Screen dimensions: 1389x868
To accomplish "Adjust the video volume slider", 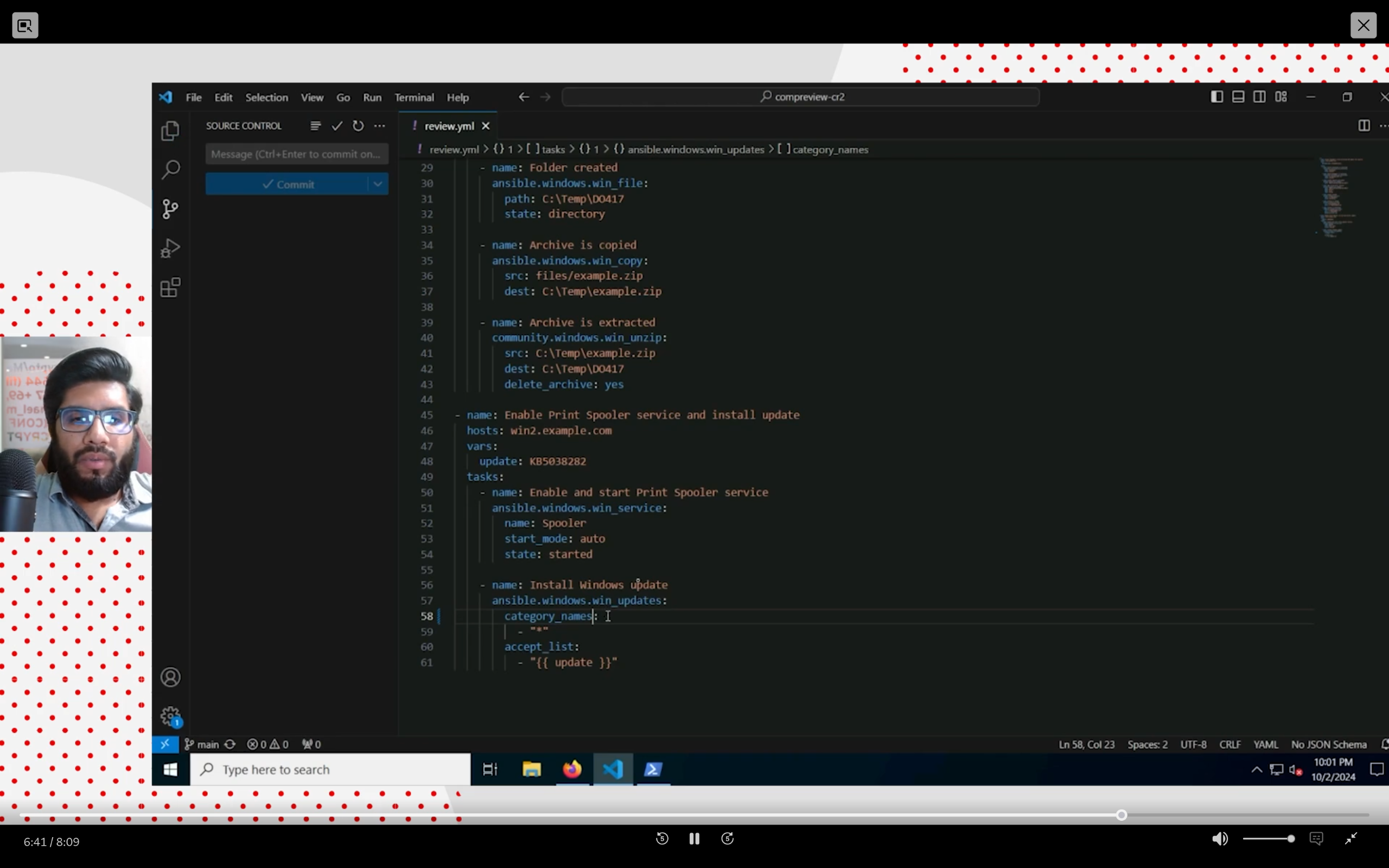I will click(1269, 839).
